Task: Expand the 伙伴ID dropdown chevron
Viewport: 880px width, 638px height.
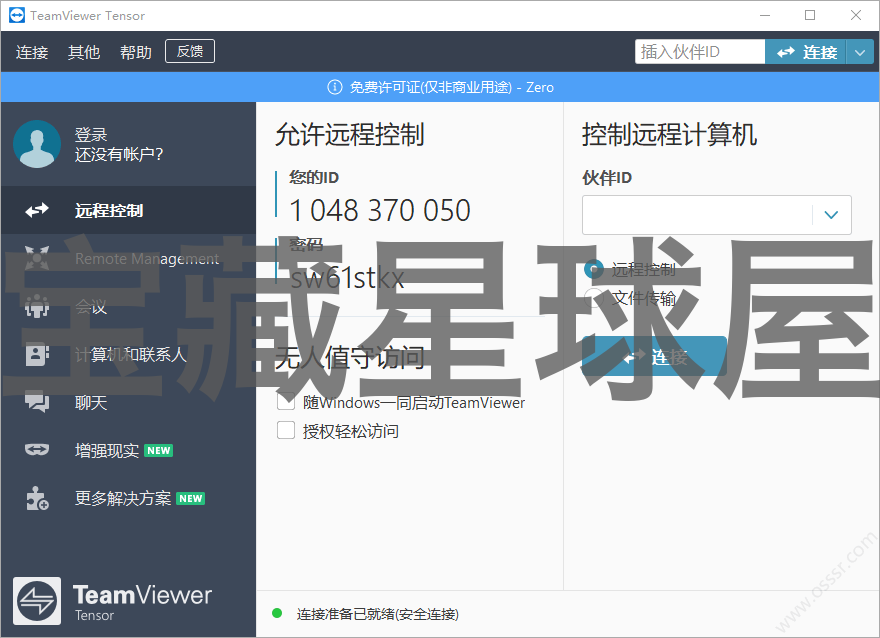Action: pos(831,215)
